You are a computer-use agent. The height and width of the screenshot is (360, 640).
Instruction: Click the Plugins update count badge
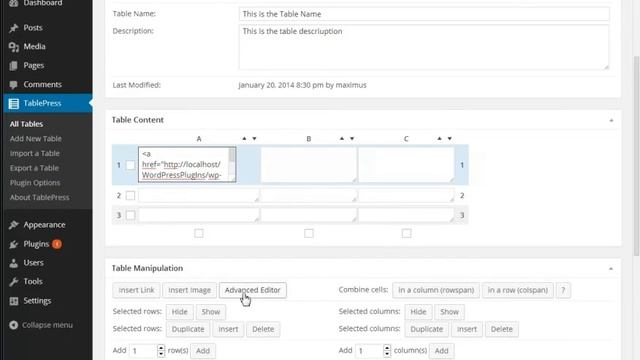tap(57, 244)
